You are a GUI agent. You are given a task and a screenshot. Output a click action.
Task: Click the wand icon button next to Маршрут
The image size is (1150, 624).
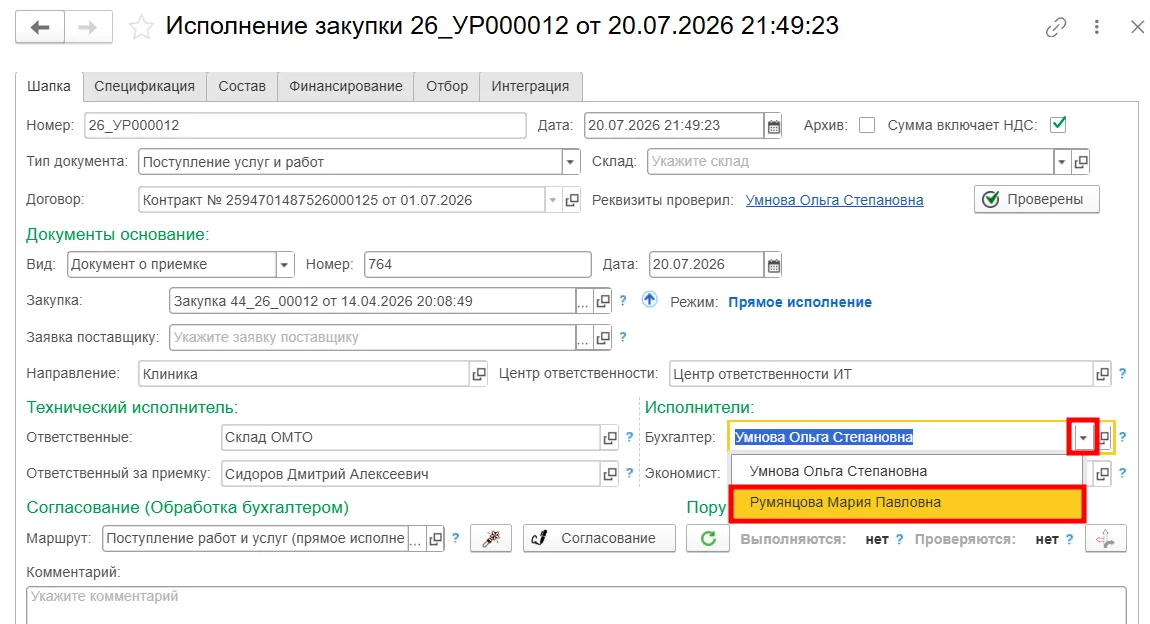point(491,539)
